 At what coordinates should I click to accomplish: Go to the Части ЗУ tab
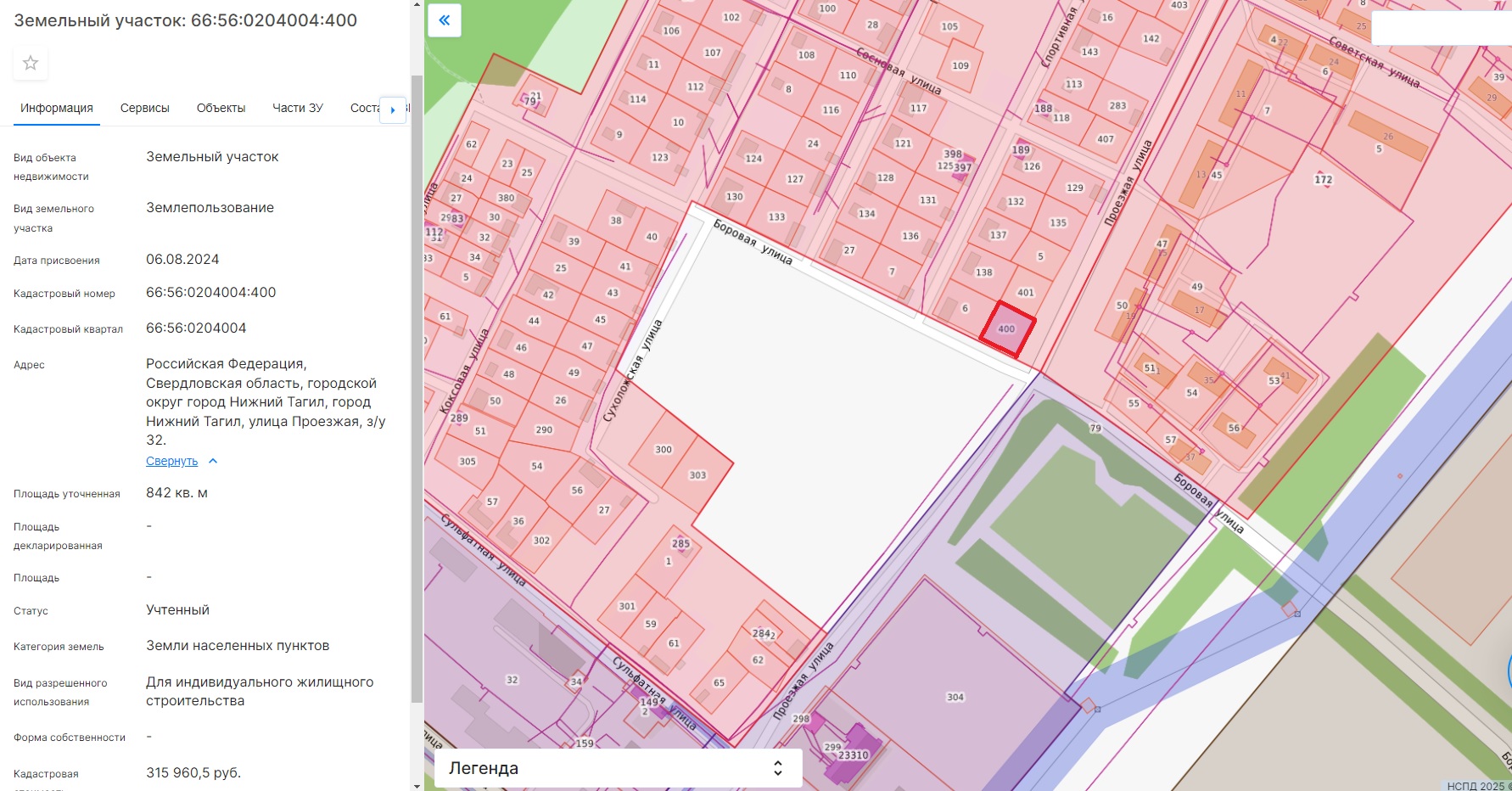[297, 108]
